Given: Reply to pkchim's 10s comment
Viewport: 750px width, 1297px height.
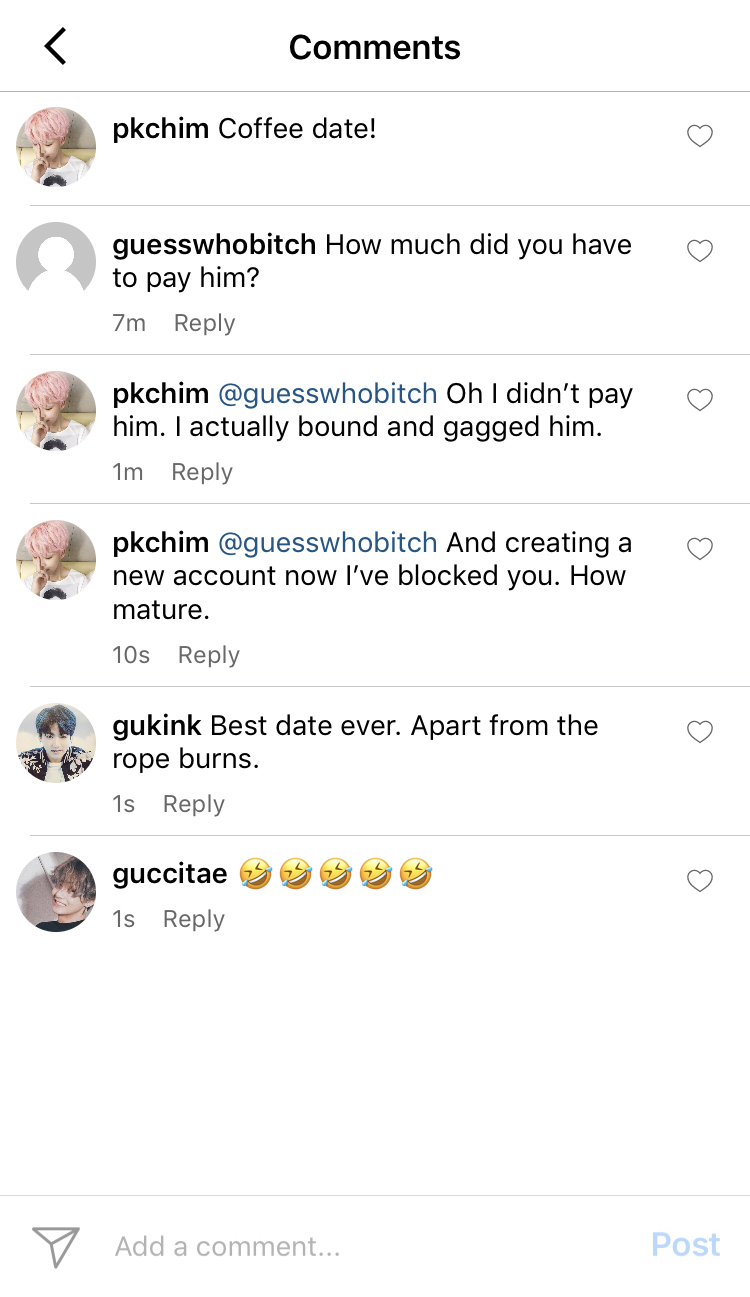Looking at the screenshot, I should tap(209, 655).
